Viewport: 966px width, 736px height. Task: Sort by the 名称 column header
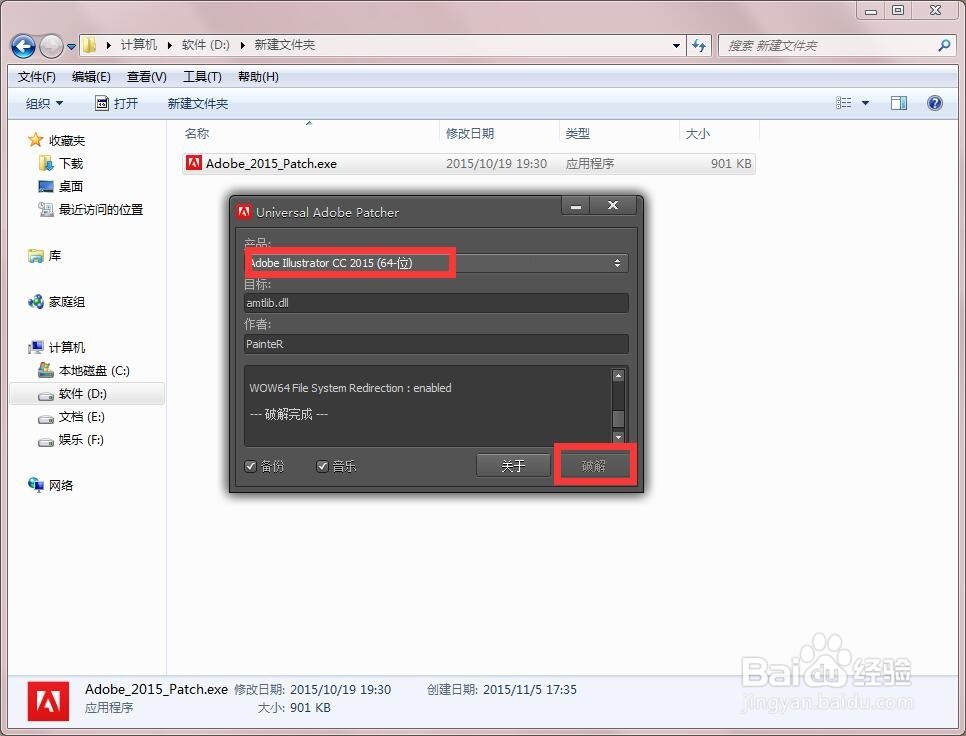coord(197,133)
